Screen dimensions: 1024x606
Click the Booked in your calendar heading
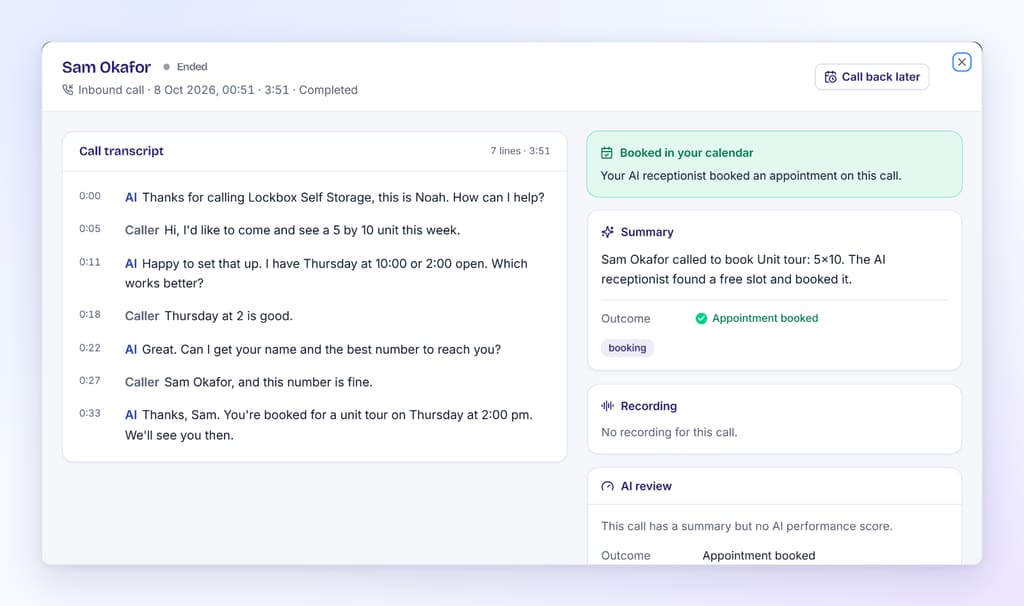point(686,153)
